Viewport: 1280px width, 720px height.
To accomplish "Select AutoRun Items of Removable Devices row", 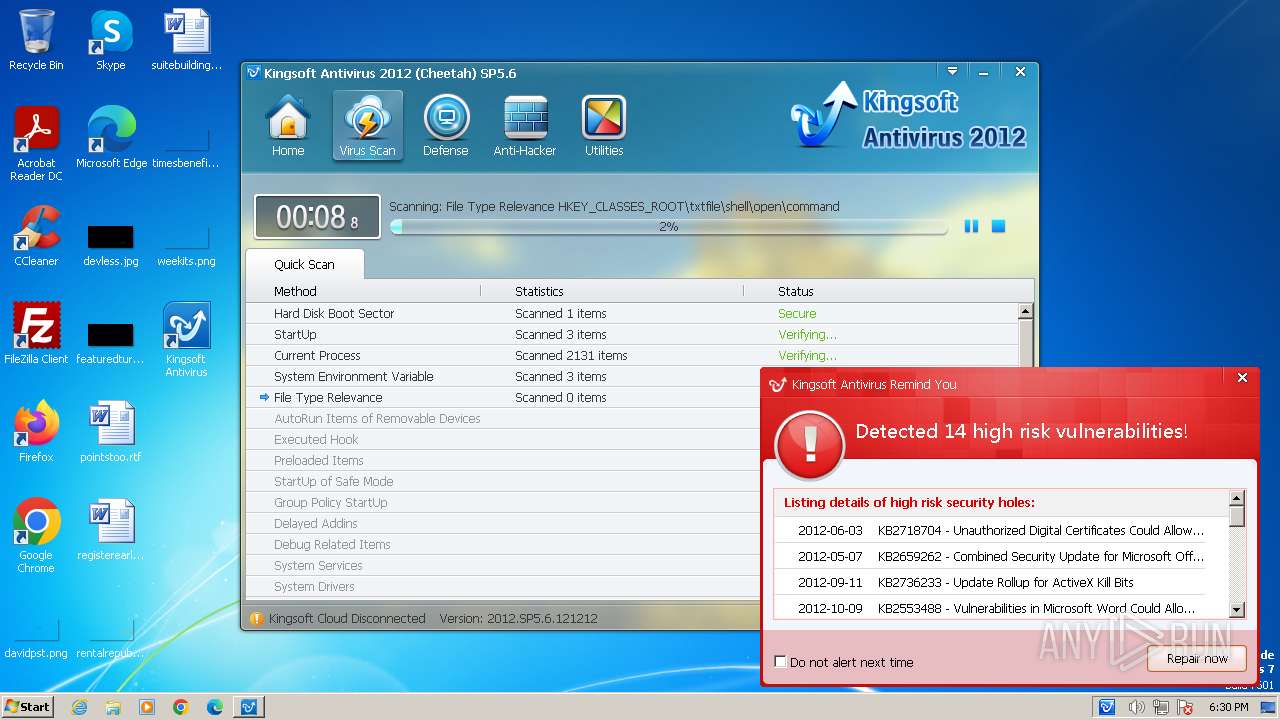I will pos(504,418).
